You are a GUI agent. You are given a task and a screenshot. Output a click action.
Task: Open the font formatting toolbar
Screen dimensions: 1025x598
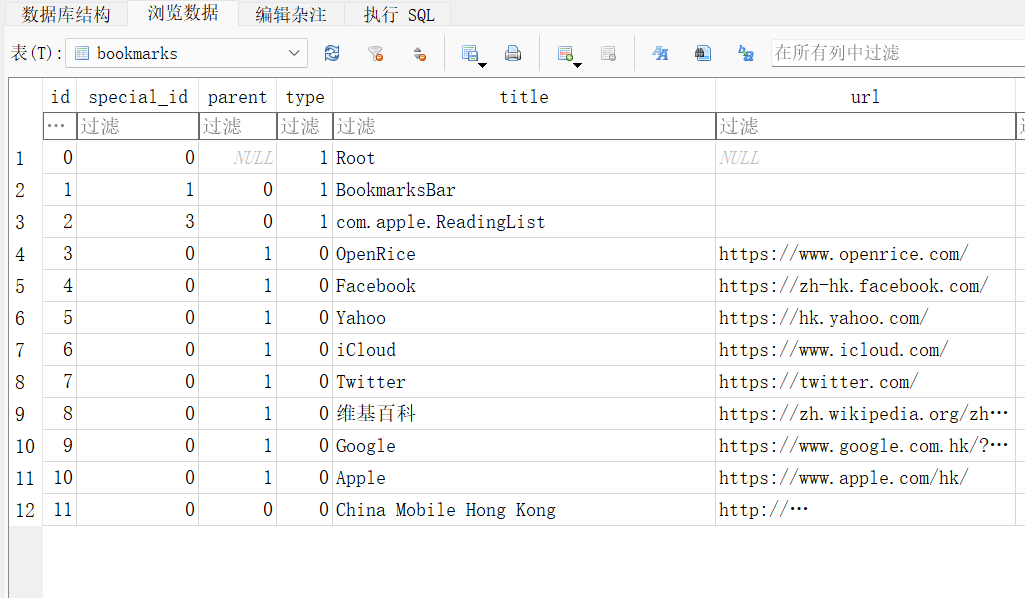[x=660, y=53]
